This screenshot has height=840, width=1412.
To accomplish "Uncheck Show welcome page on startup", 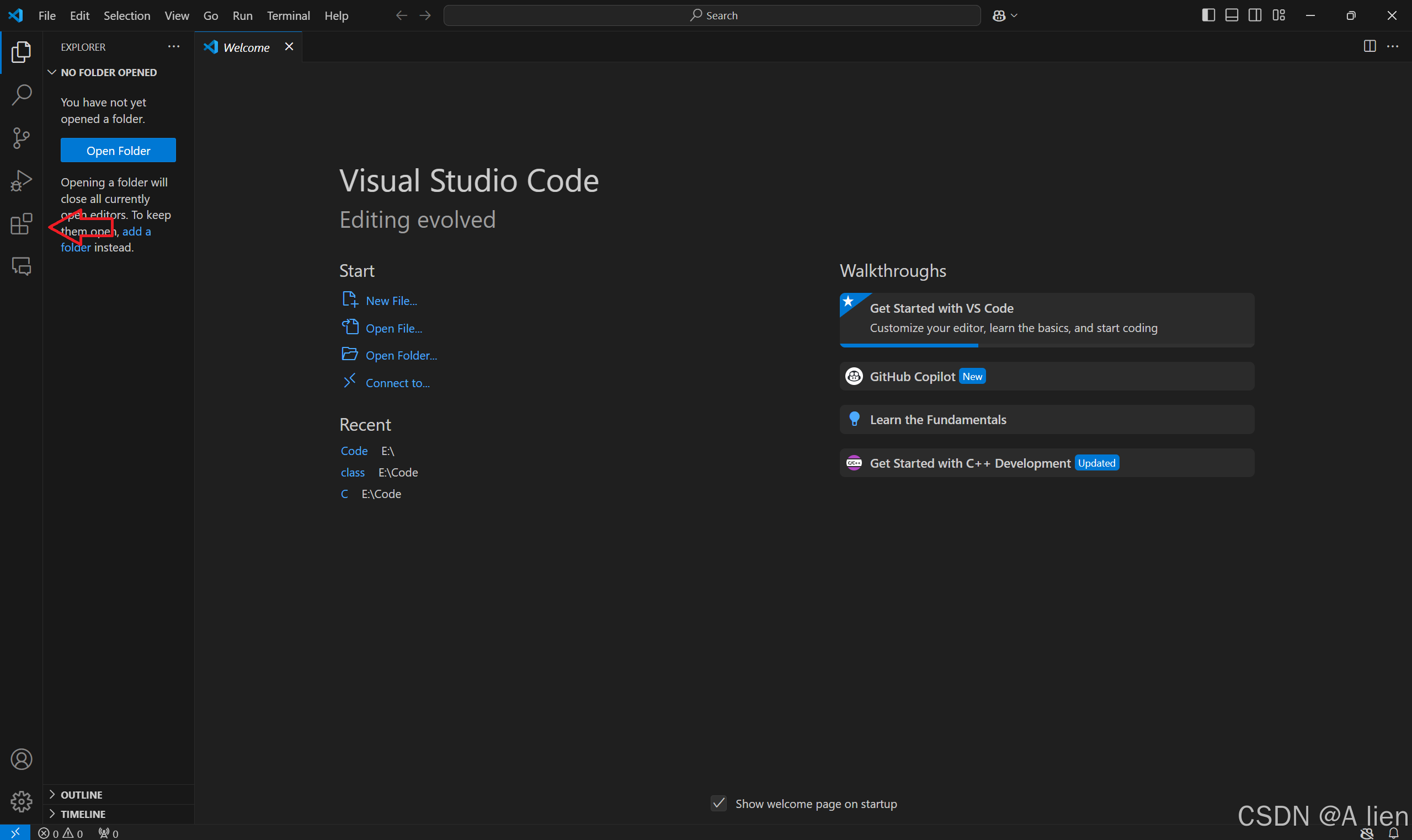I will [718, 803].
